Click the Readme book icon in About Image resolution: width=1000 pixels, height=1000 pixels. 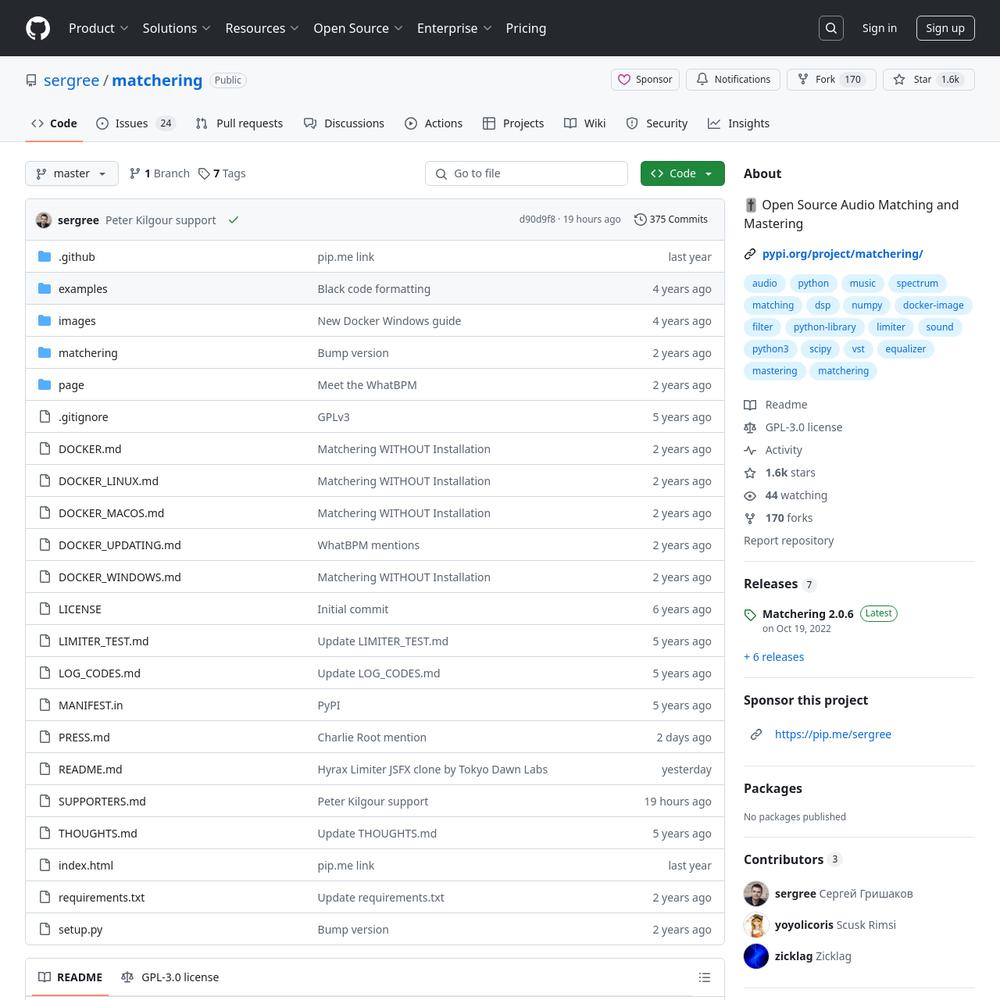[x=750, y=405]
